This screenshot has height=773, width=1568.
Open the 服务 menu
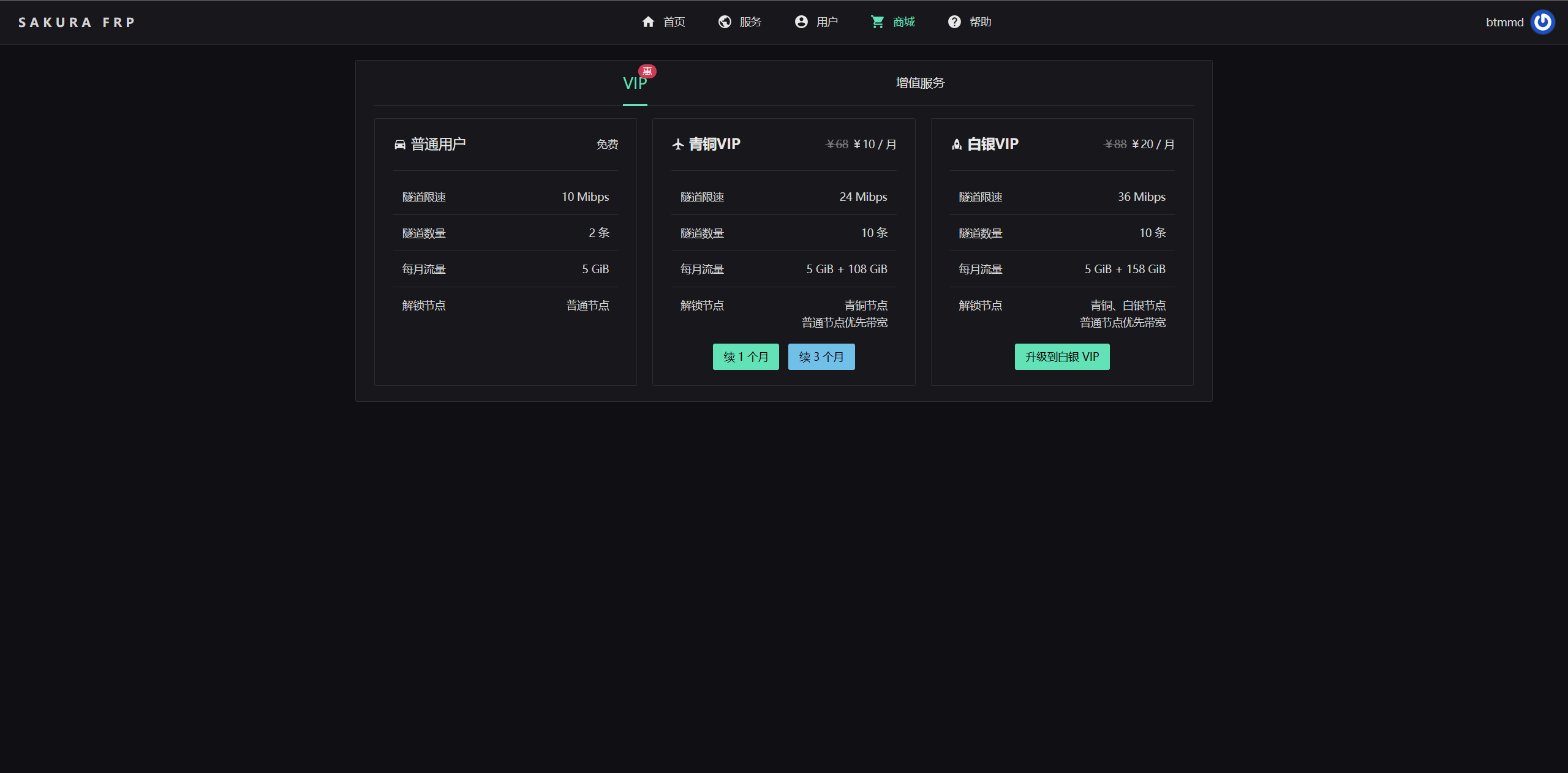(750, 22)
